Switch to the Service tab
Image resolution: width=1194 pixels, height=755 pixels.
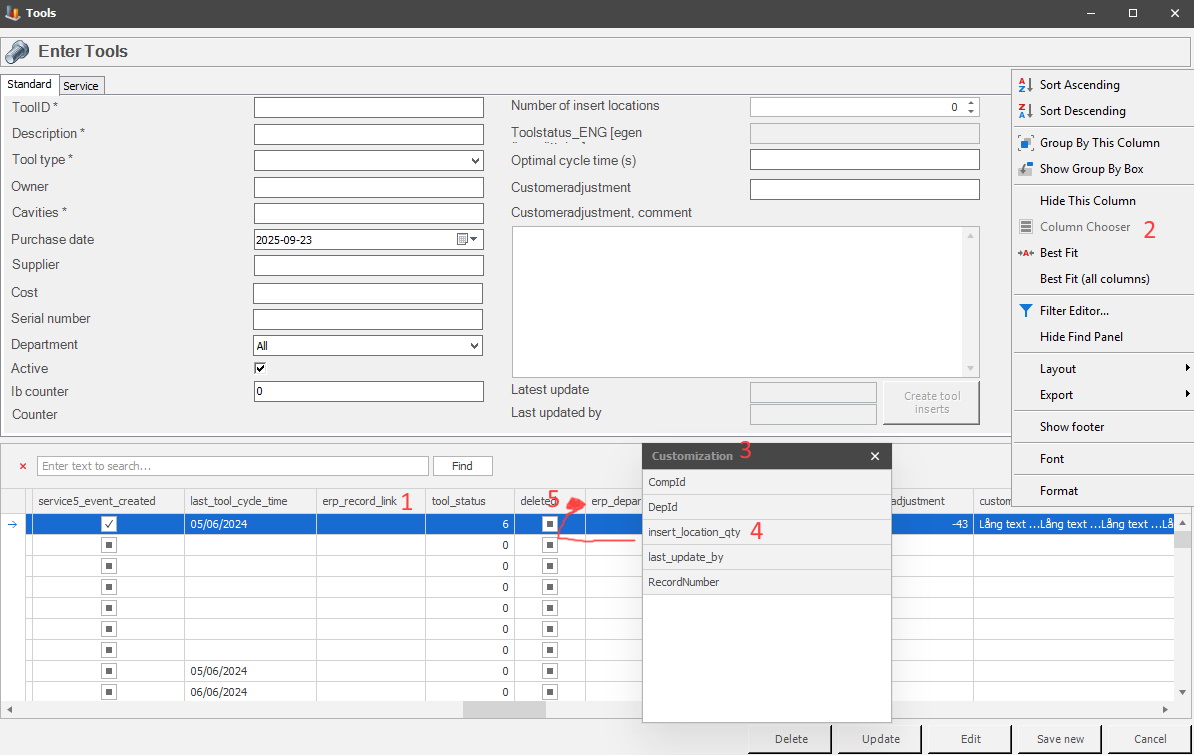81,86
